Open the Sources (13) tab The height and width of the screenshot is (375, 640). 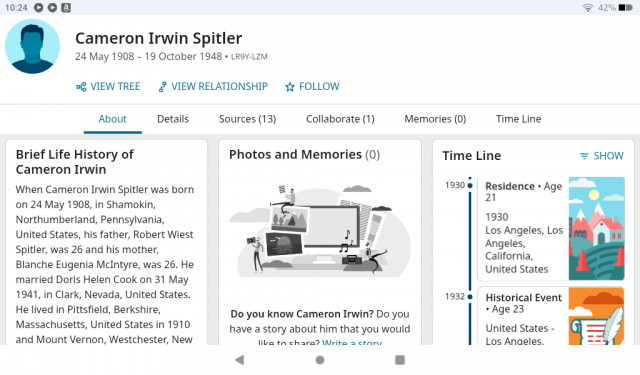click(x=247, y=119)
